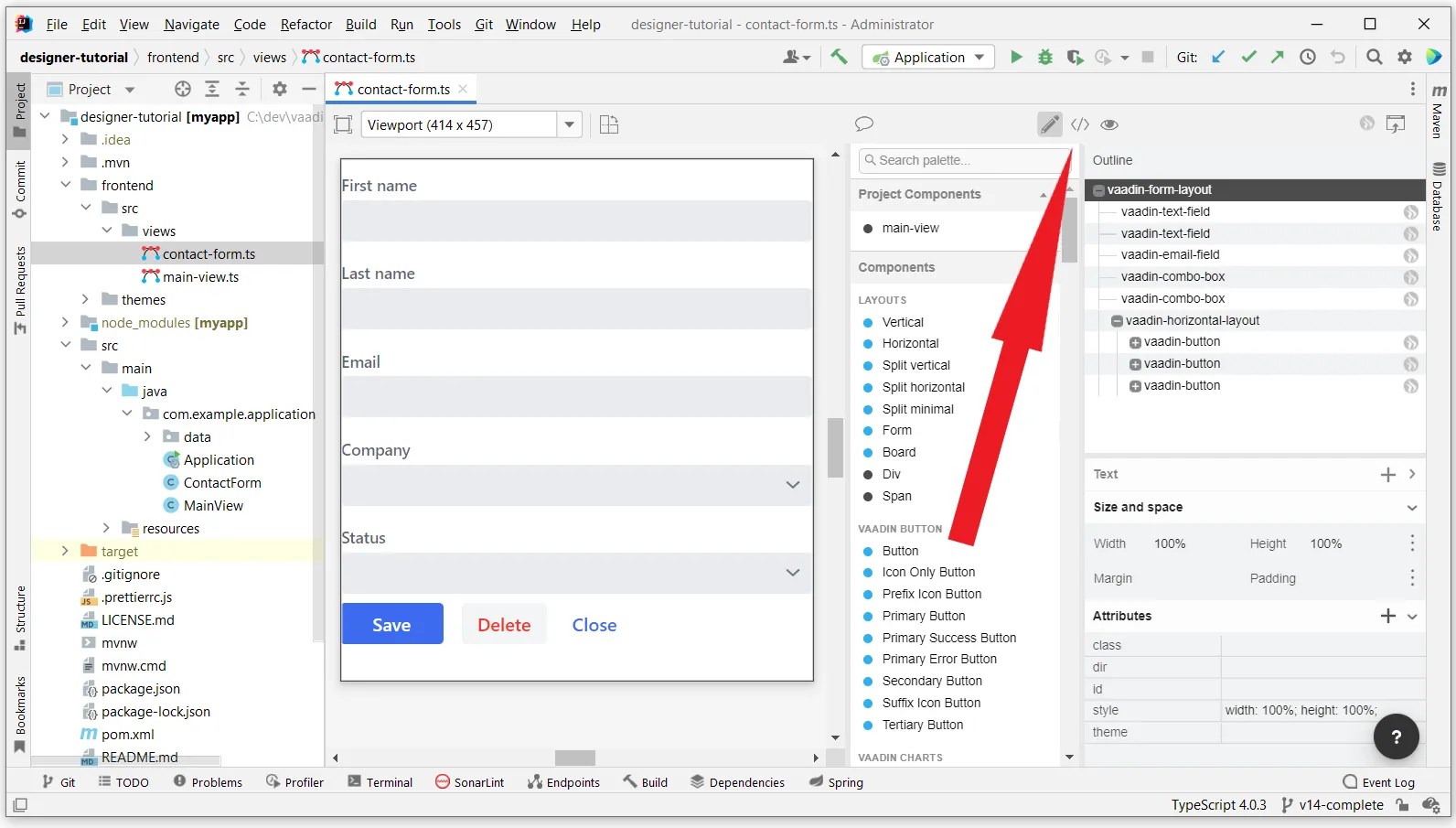Collapse vaadin-horizontal-layout in Outline
The height and width of the screenshot is (828, 1456).
pyautogui.click(x=1117, y=321)
